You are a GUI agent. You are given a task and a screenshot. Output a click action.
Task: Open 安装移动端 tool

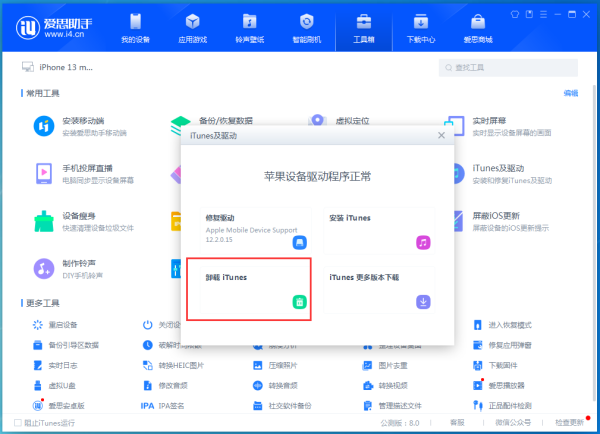pos(45,126)
